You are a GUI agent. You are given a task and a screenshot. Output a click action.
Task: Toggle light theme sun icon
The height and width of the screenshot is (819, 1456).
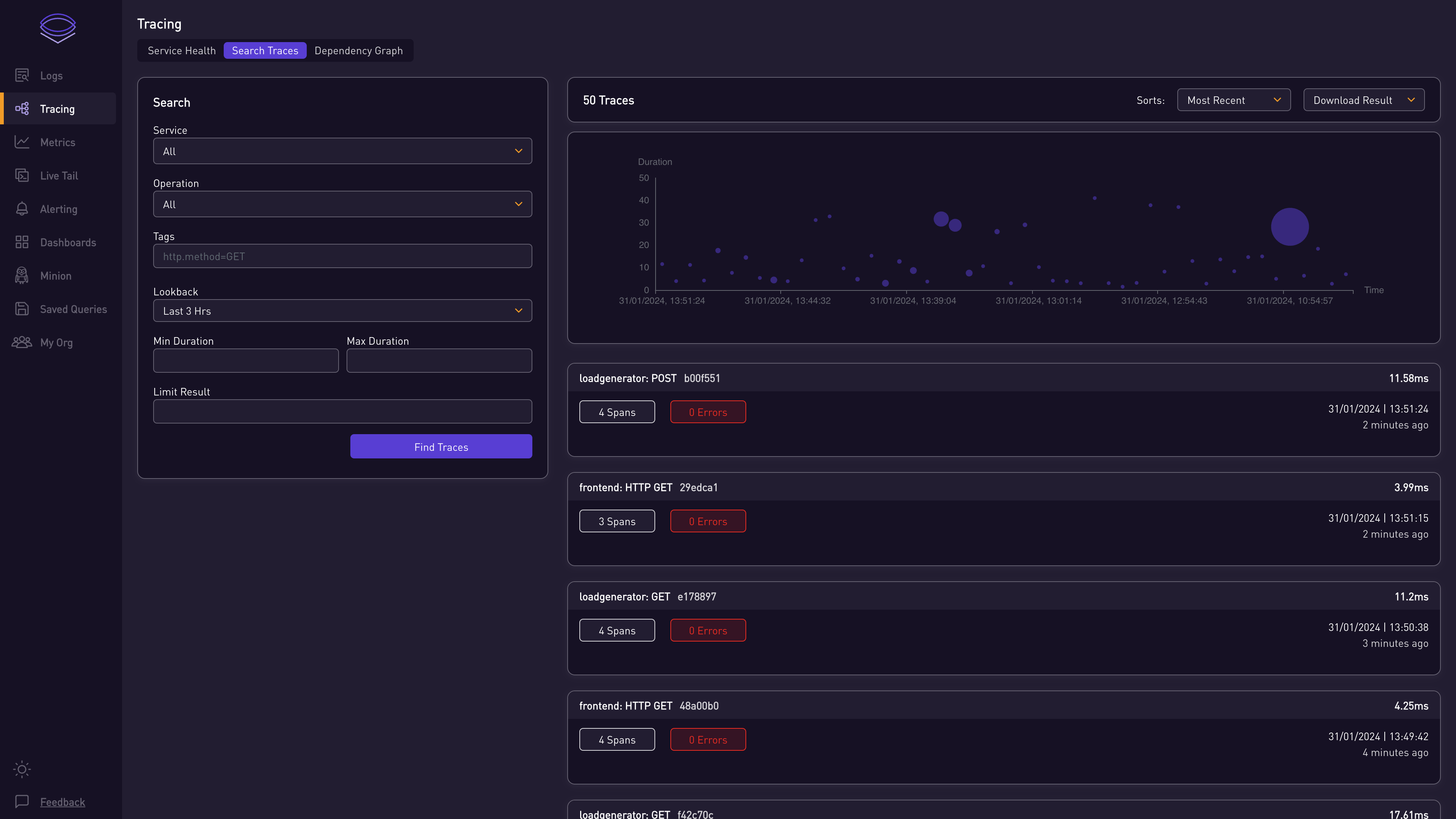(22, 769)
